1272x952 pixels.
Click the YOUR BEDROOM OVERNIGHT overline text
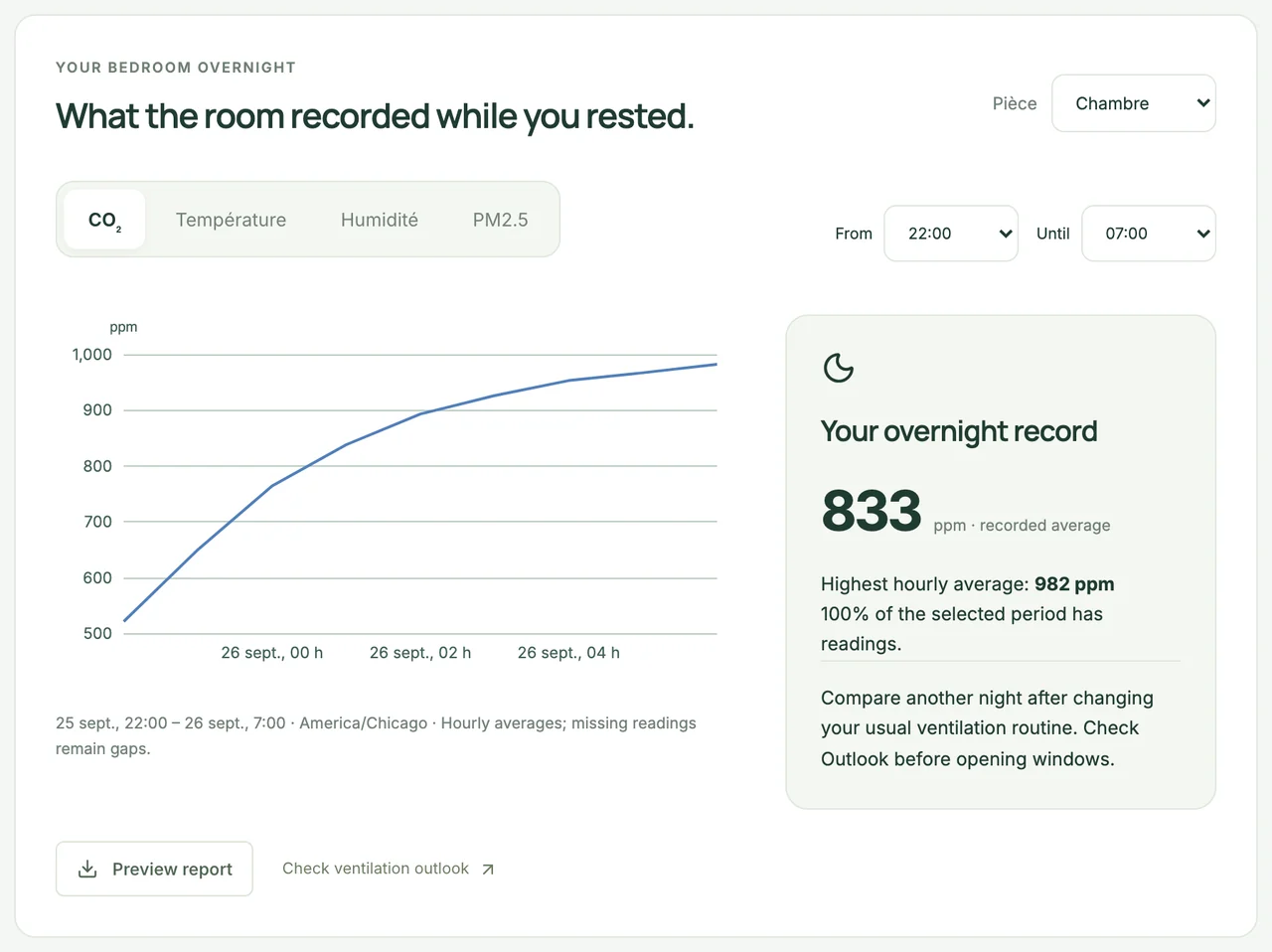[x=176, y=68]
